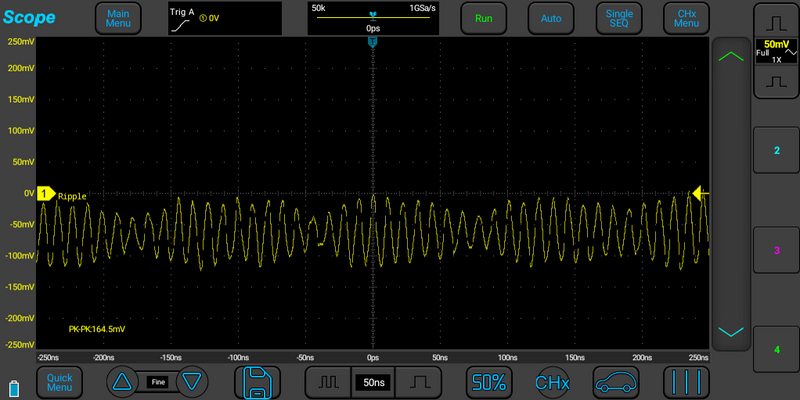Screen dimensions: 800x400
Task: Increase the timebase with the single pulse icon
Action: tap(418, 382)
